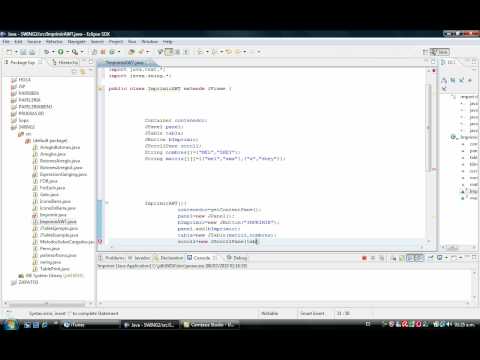480x360 pixels.
Task: Open the External Tools dropdown arrow
Action: point(82,52)
